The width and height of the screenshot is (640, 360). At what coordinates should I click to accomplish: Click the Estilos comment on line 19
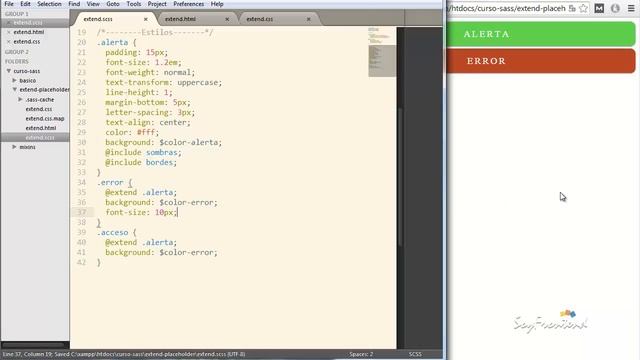click(155, 32)
